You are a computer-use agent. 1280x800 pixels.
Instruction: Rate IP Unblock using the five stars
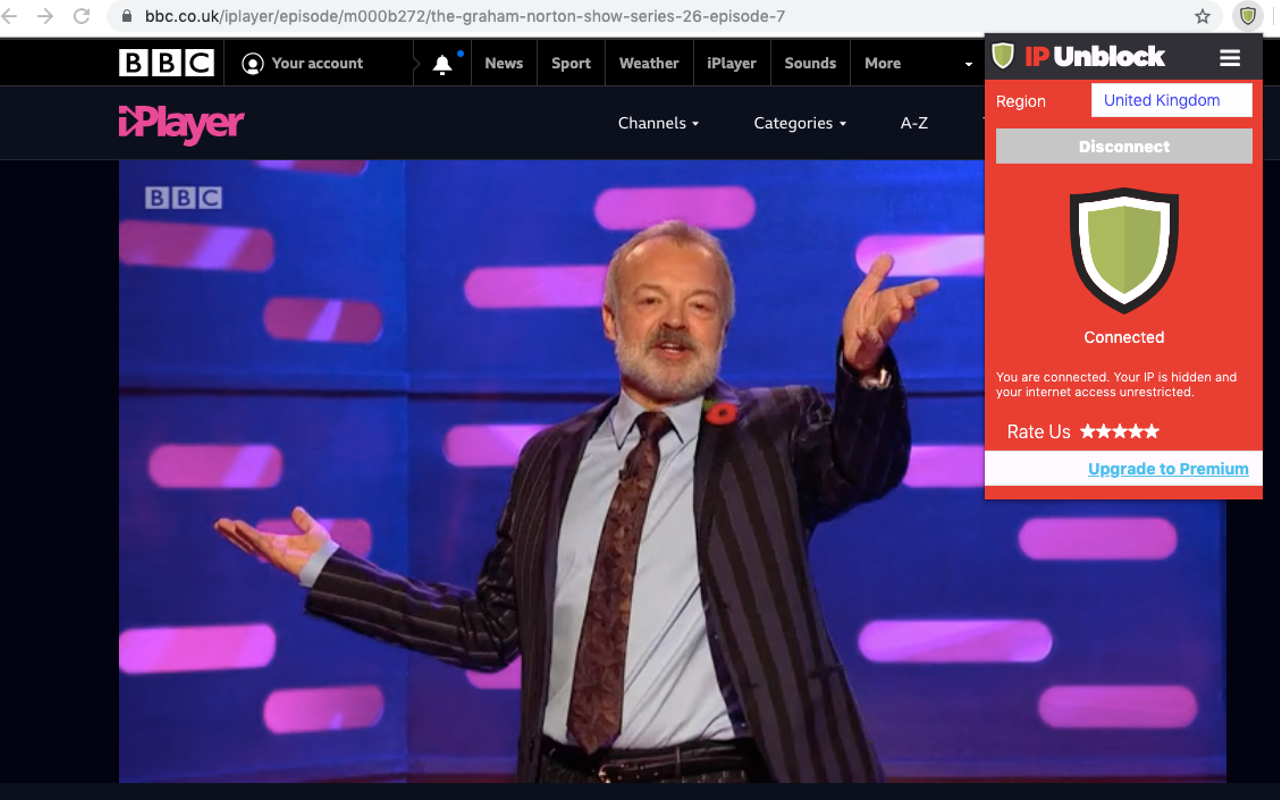point(1120,431)
